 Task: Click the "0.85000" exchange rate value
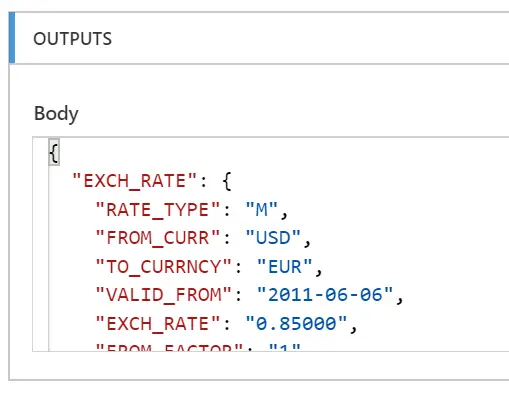(x=296, y=324)
